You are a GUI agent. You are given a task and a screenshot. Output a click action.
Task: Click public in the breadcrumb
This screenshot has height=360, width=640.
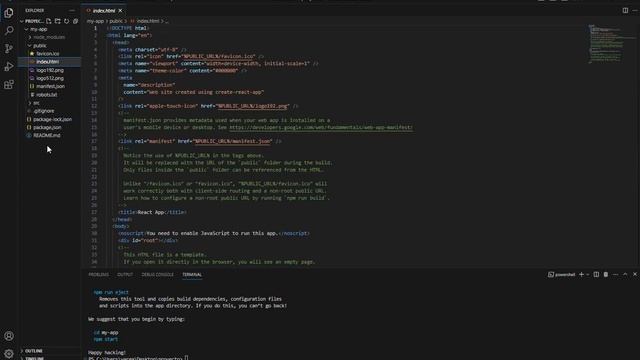coord(116,21)
